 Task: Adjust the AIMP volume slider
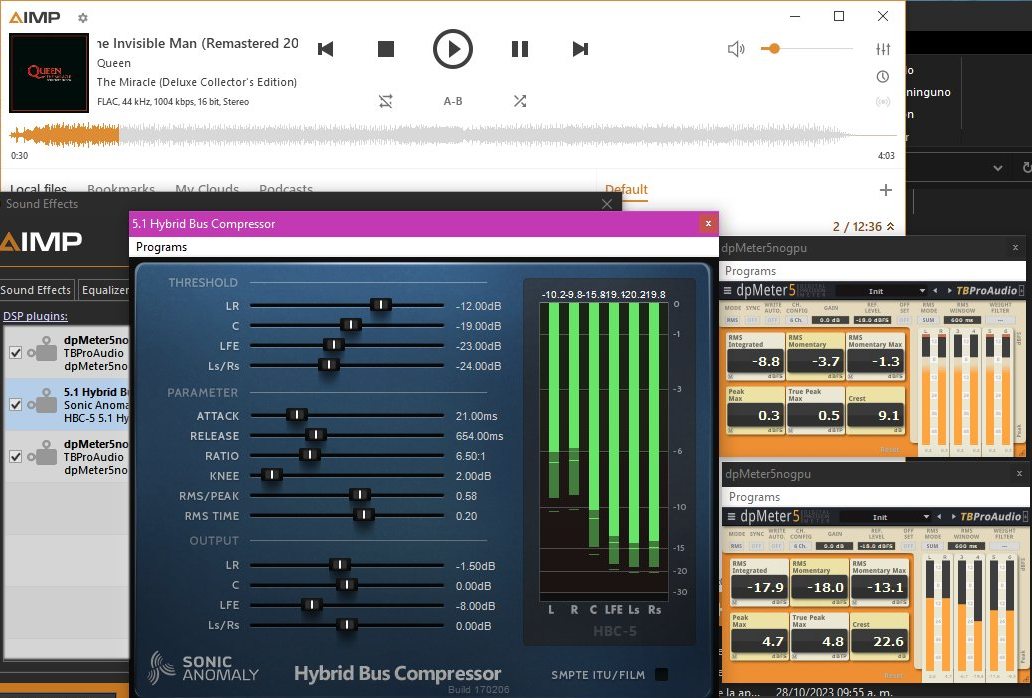(x=807, y=49)
